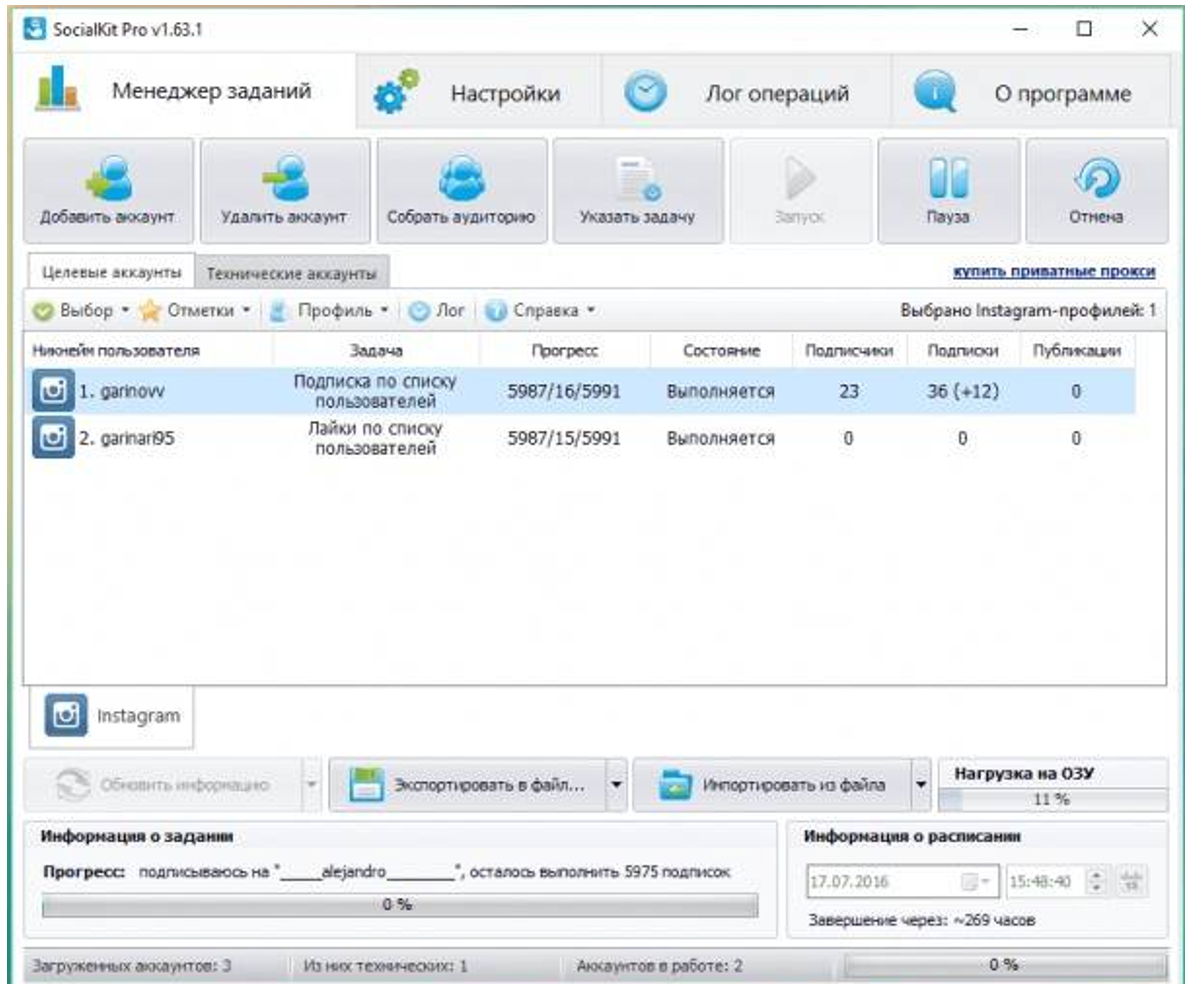Image resolution: width=1189 pixels, height=995 pixels.
Task: Open dropdown arrow beside Импортировать из файла
Action: point(921,784)
